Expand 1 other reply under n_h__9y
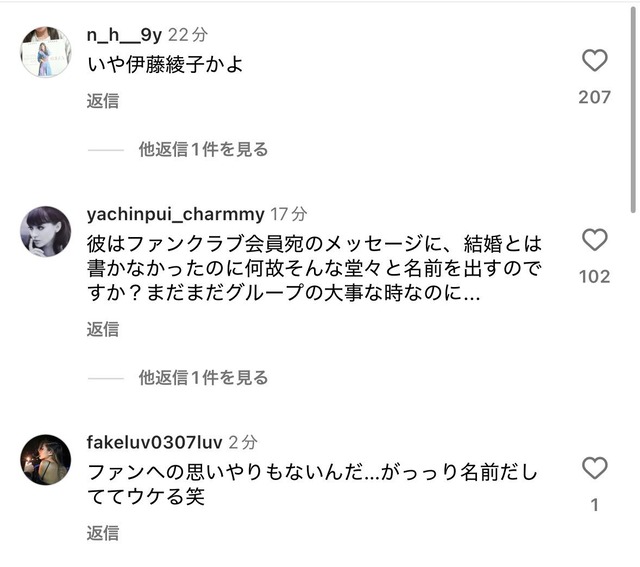This screenshot has width=640, height=567. click(203, 149)
